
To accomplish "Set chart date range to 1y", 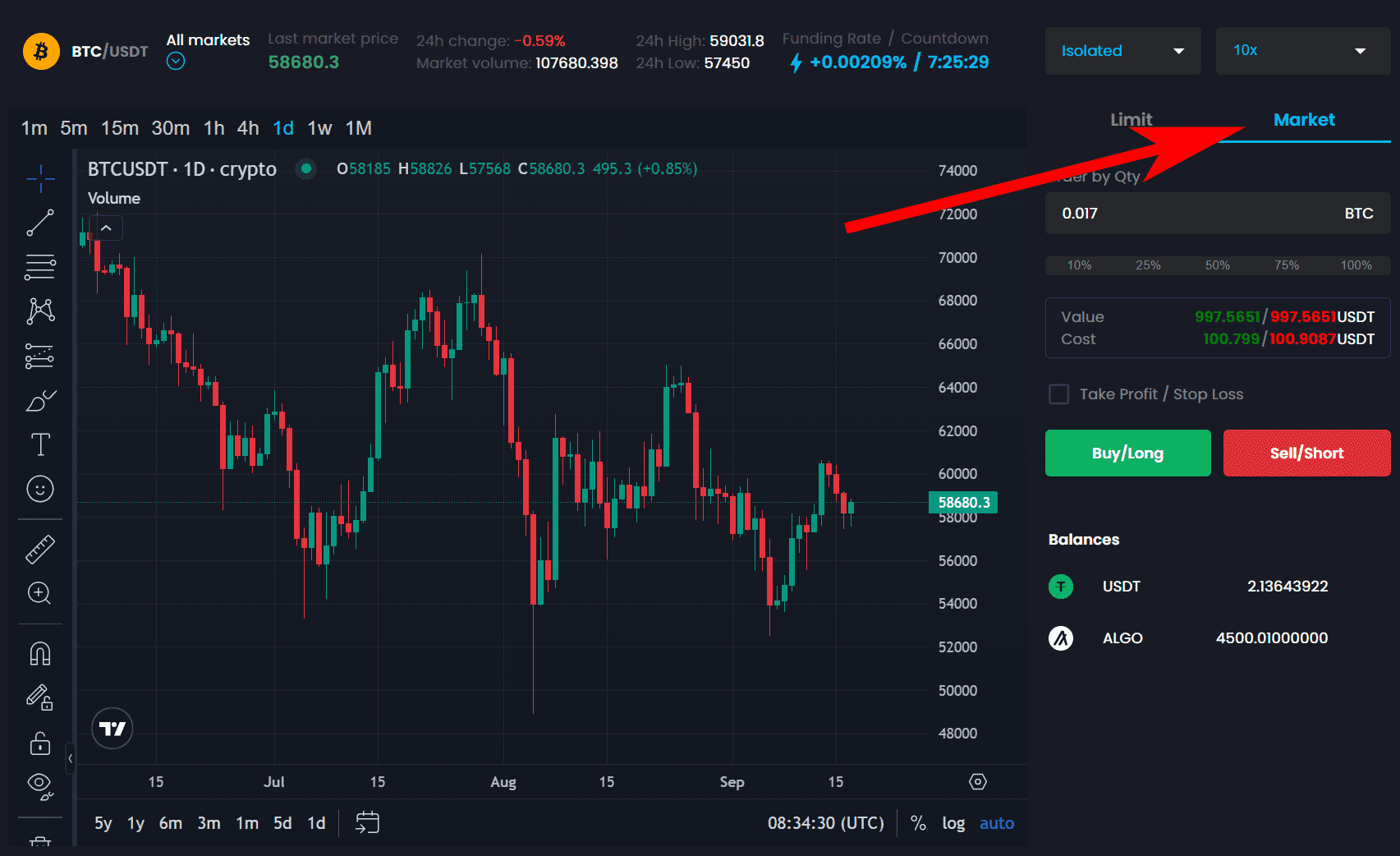I will (135, 823).
